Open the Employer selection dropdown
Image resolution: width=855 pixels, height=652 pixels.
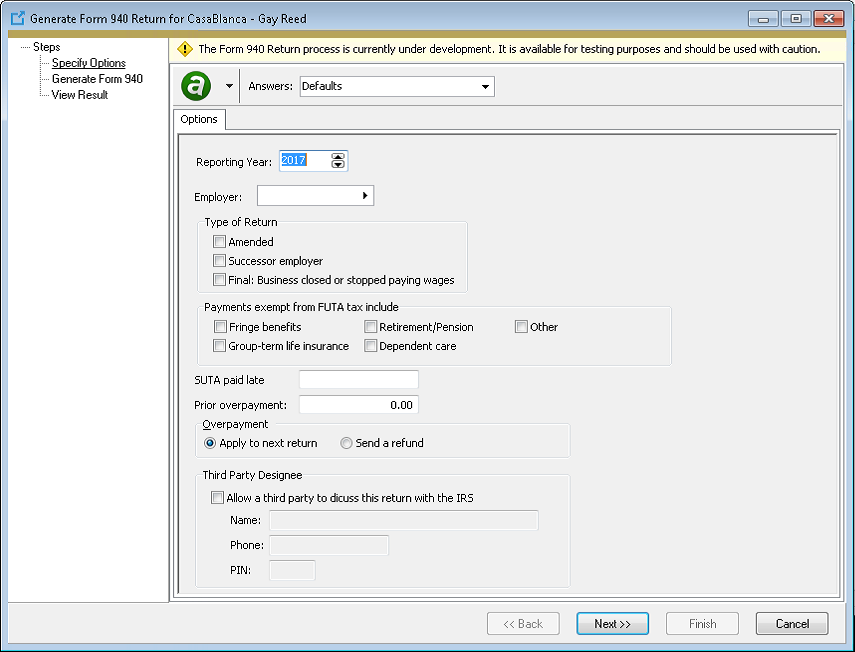[365, 195]
